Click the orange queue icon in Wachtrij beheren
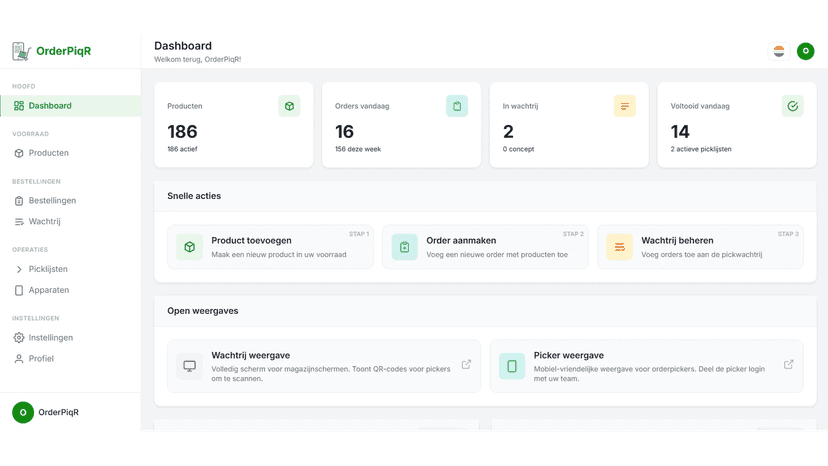 pos(619,247)
